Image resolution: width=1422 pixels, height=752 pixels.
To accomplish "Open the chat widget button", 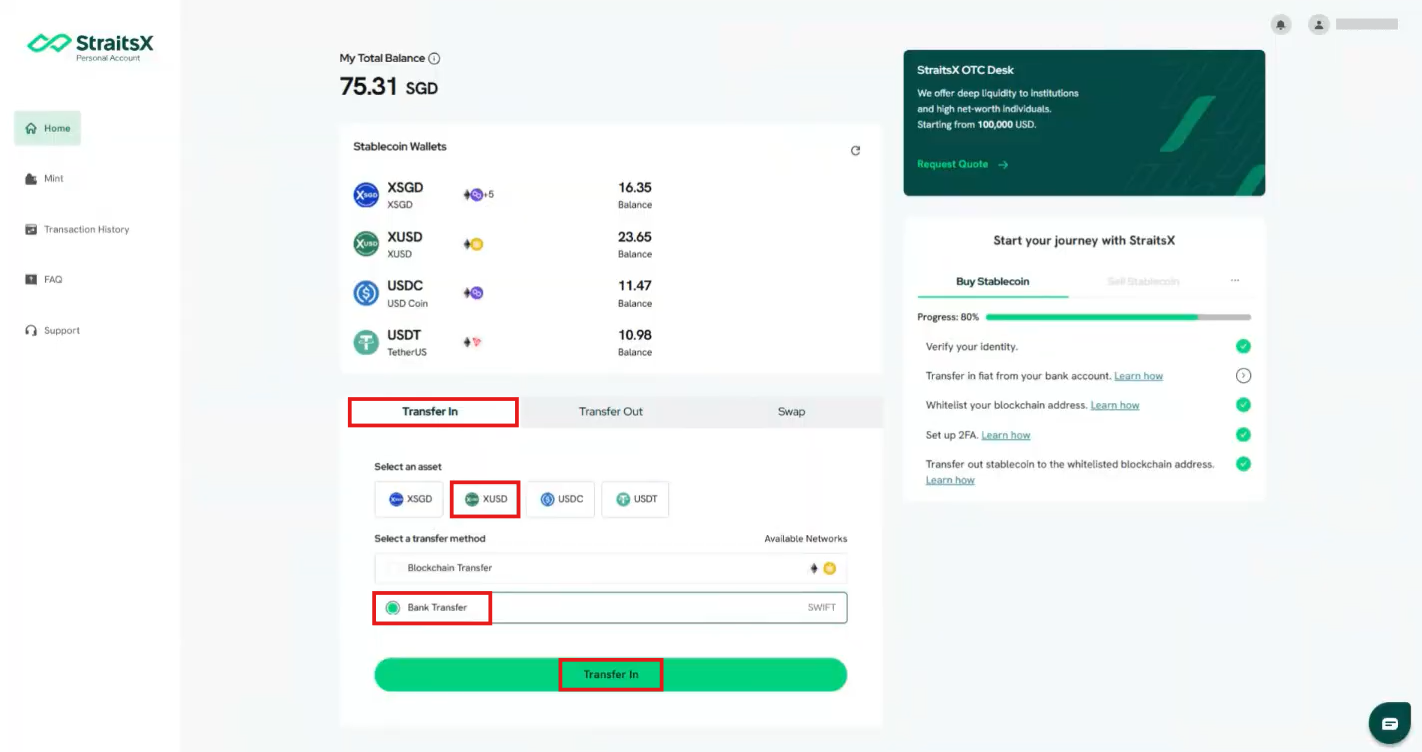I will [x=1390, y=723].
